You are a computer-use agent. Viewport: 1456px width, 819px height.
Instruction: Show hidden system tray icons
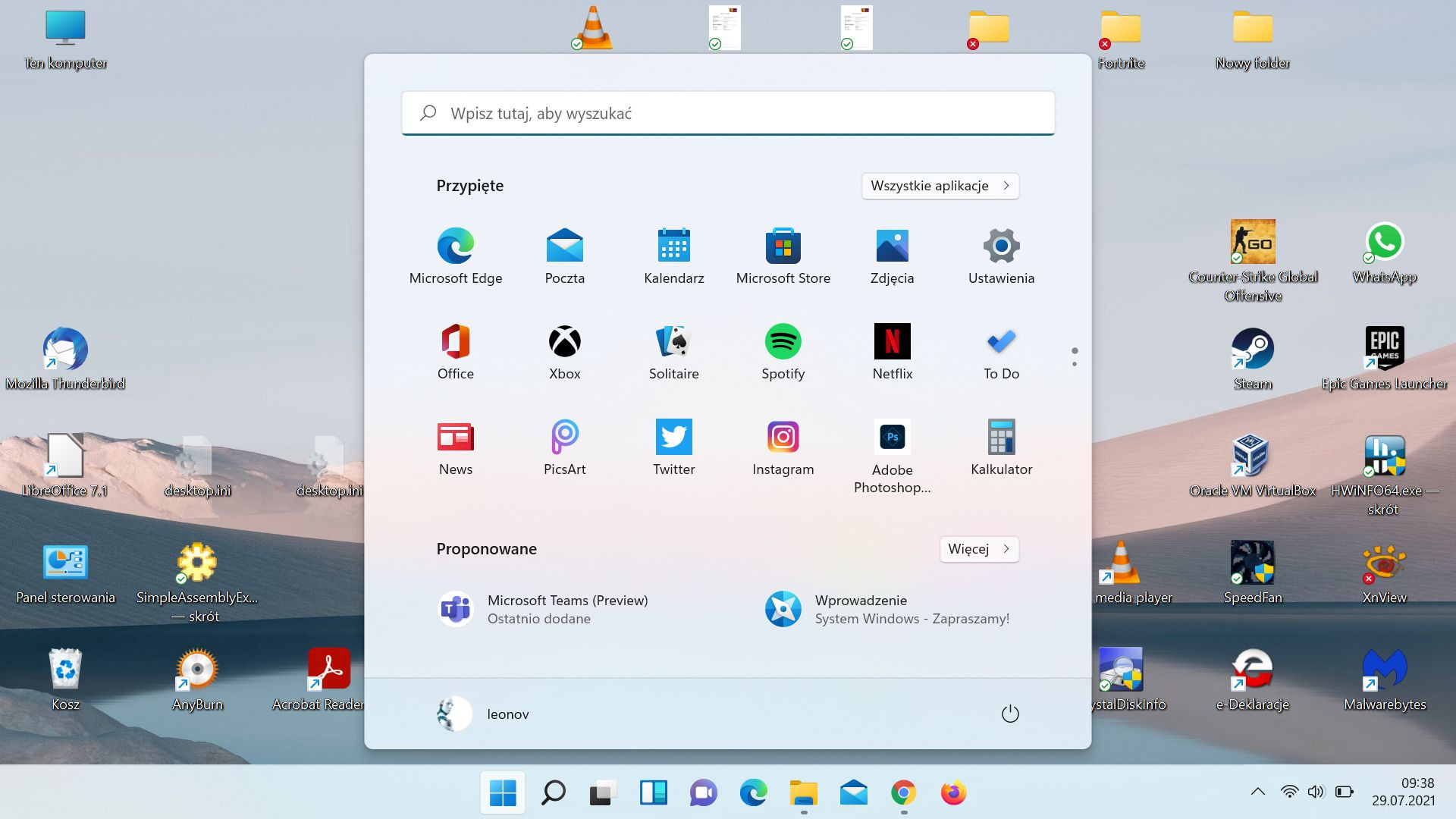click(x=1258, y=792)
